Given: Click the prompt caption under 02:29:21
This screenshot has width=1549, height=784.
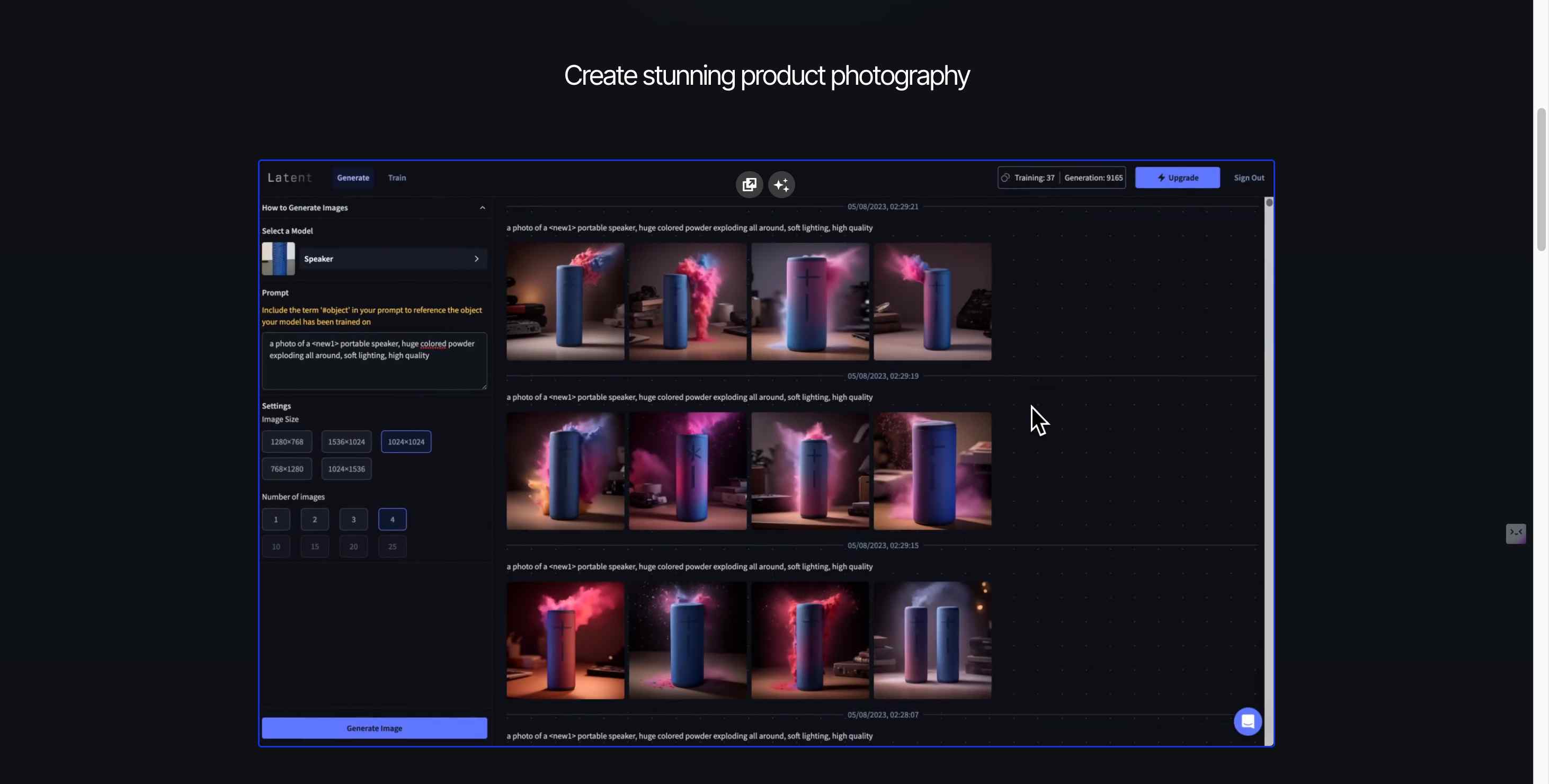Looking at the screenshot, I should pos(689,227).
